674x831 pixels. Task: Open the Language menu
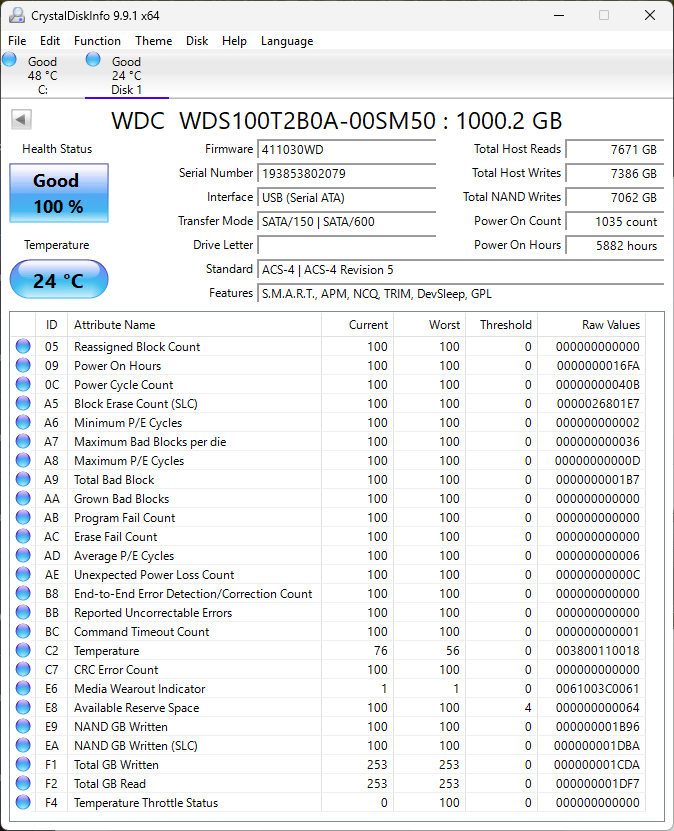click(287, 41)
